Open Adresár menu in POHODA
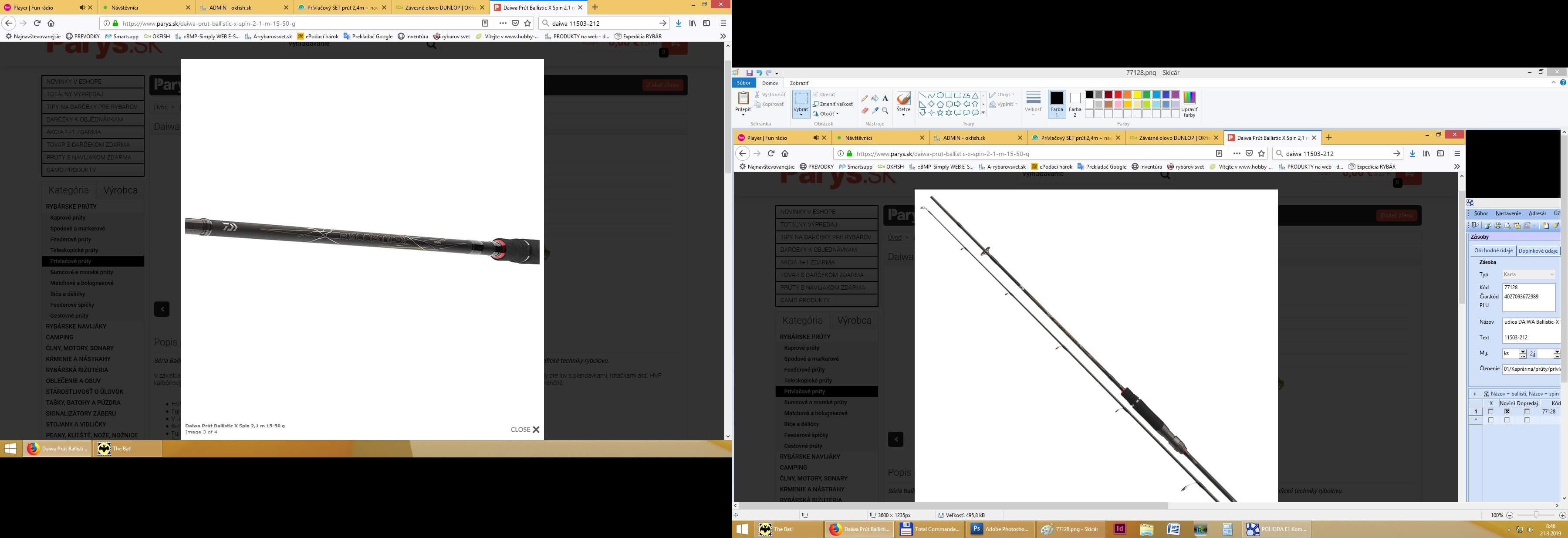Viewport: 1568px width, 538px height. pos(1538,213)
